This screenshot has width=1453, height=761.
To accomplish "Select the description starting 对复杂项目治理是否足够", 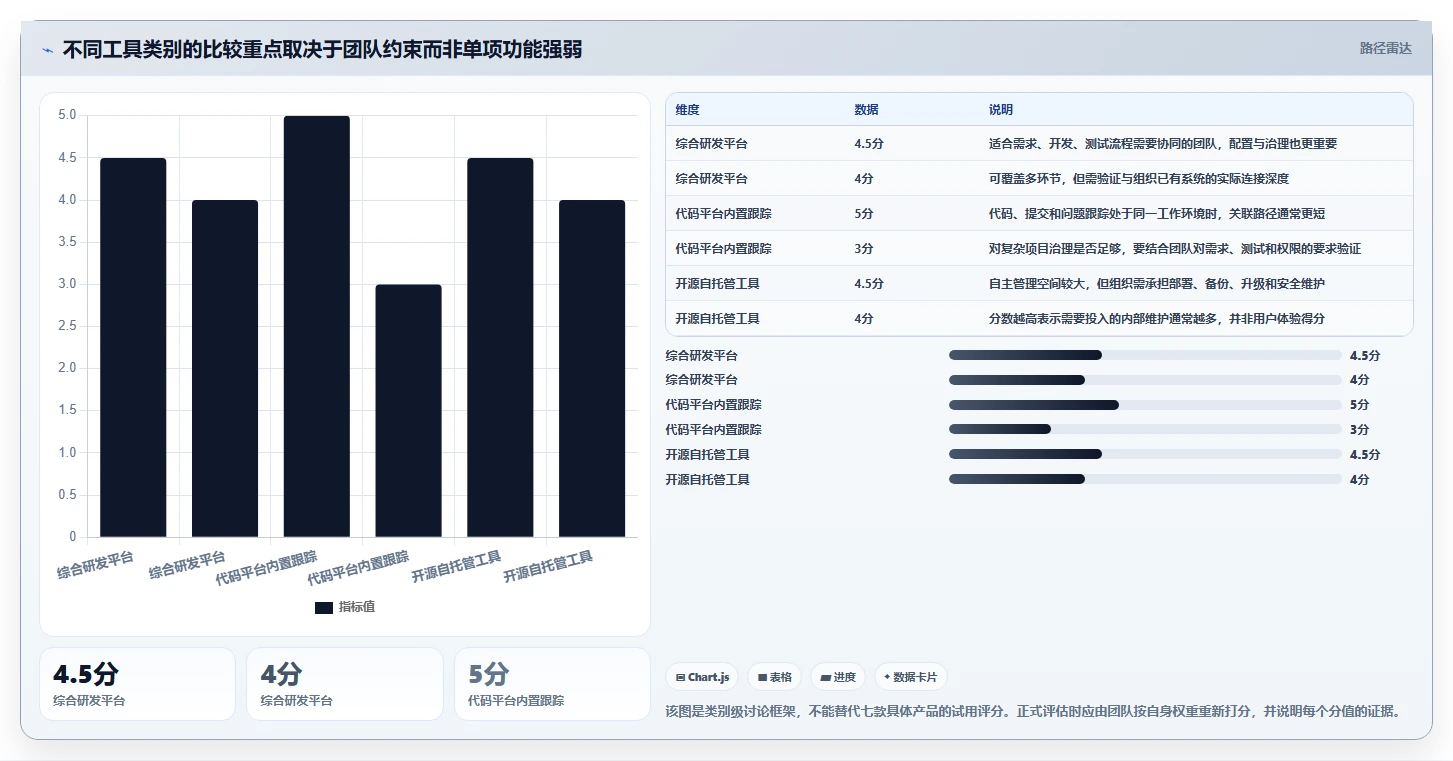I will (1175, 248).
